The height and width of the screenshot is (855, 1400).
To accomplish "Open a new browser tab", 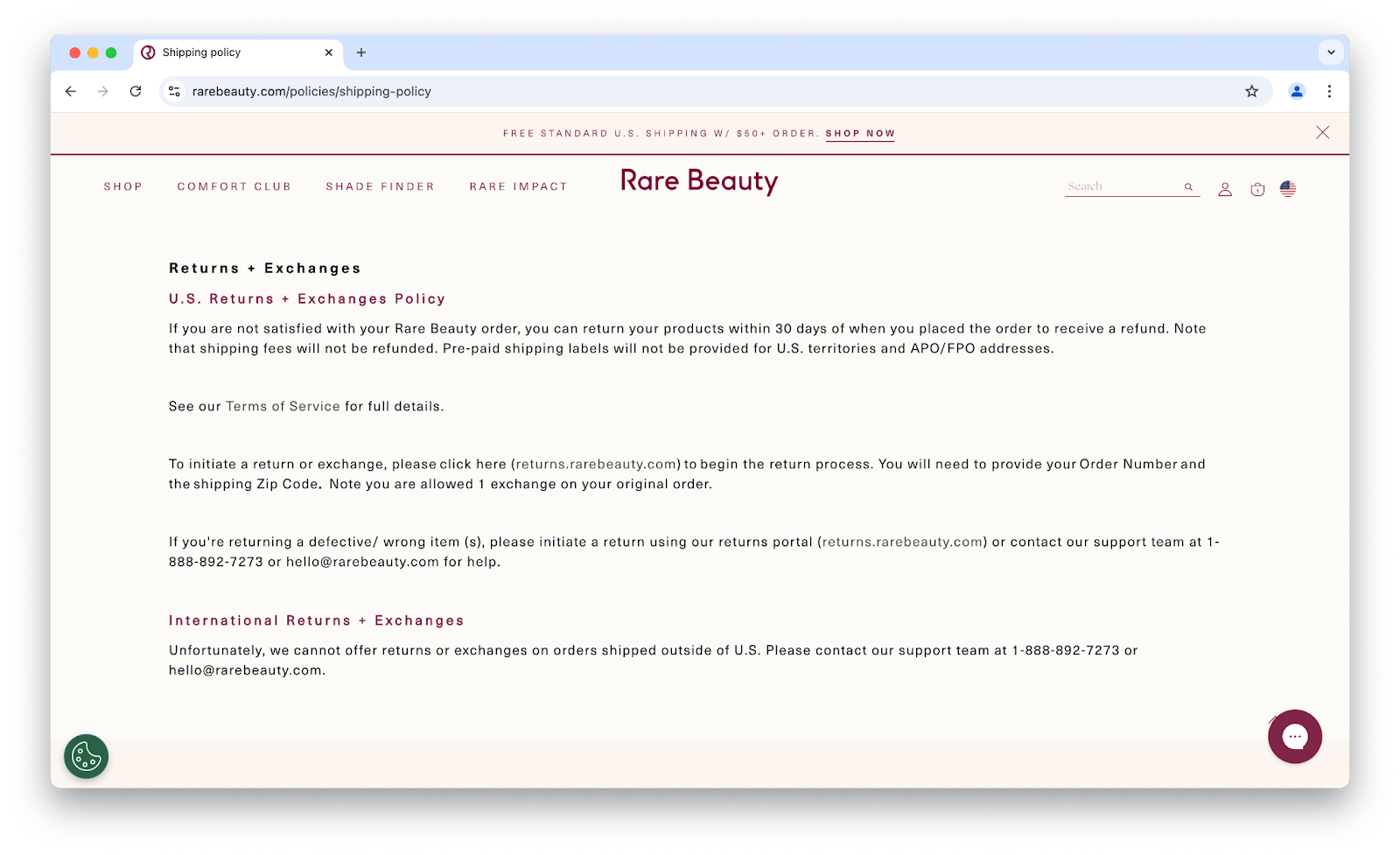I will tap(361, 53).
